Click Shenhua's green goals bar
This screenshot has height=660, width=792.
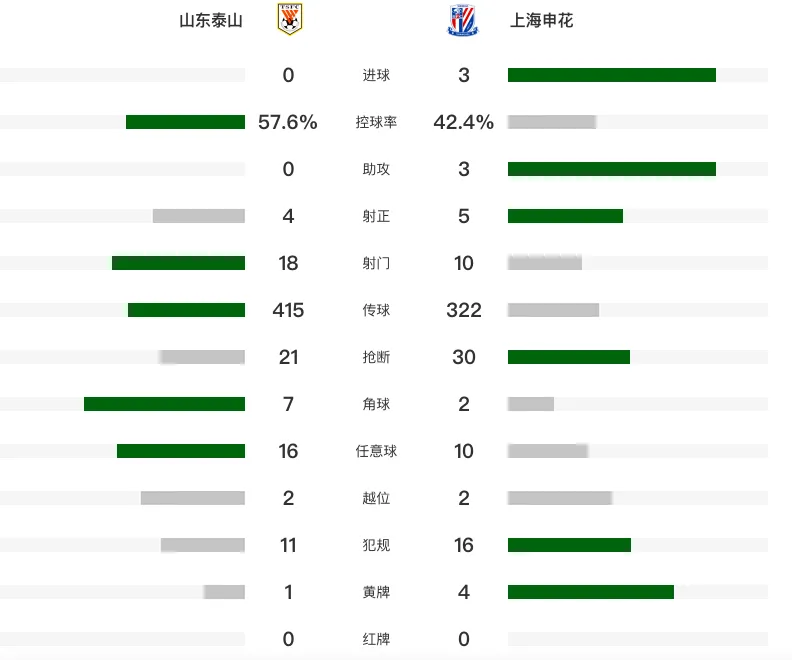(x=612, y=75)
